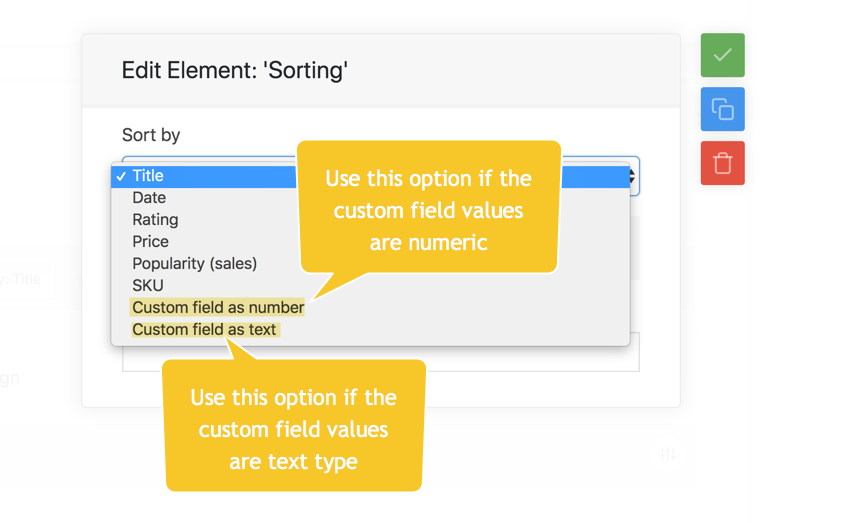Click the yellow text type callout
The width and height of the screenshot is (842, 523).
pyautogui.click(x=294, y=428)
